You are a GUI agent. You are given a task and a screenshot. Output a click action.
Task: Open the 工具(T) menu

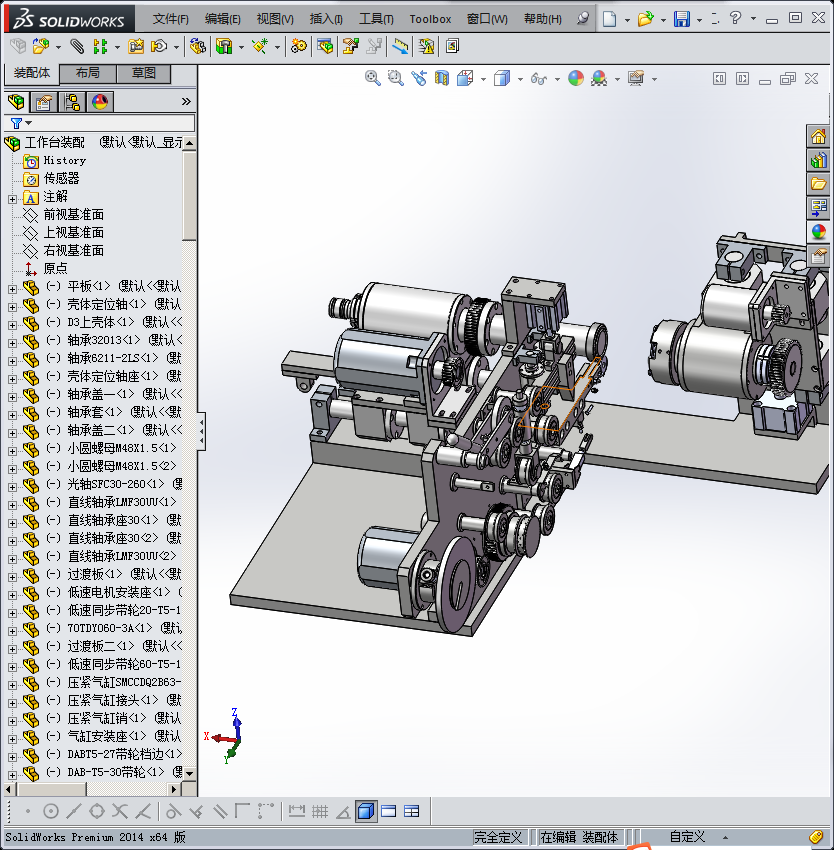coord(376,19)
